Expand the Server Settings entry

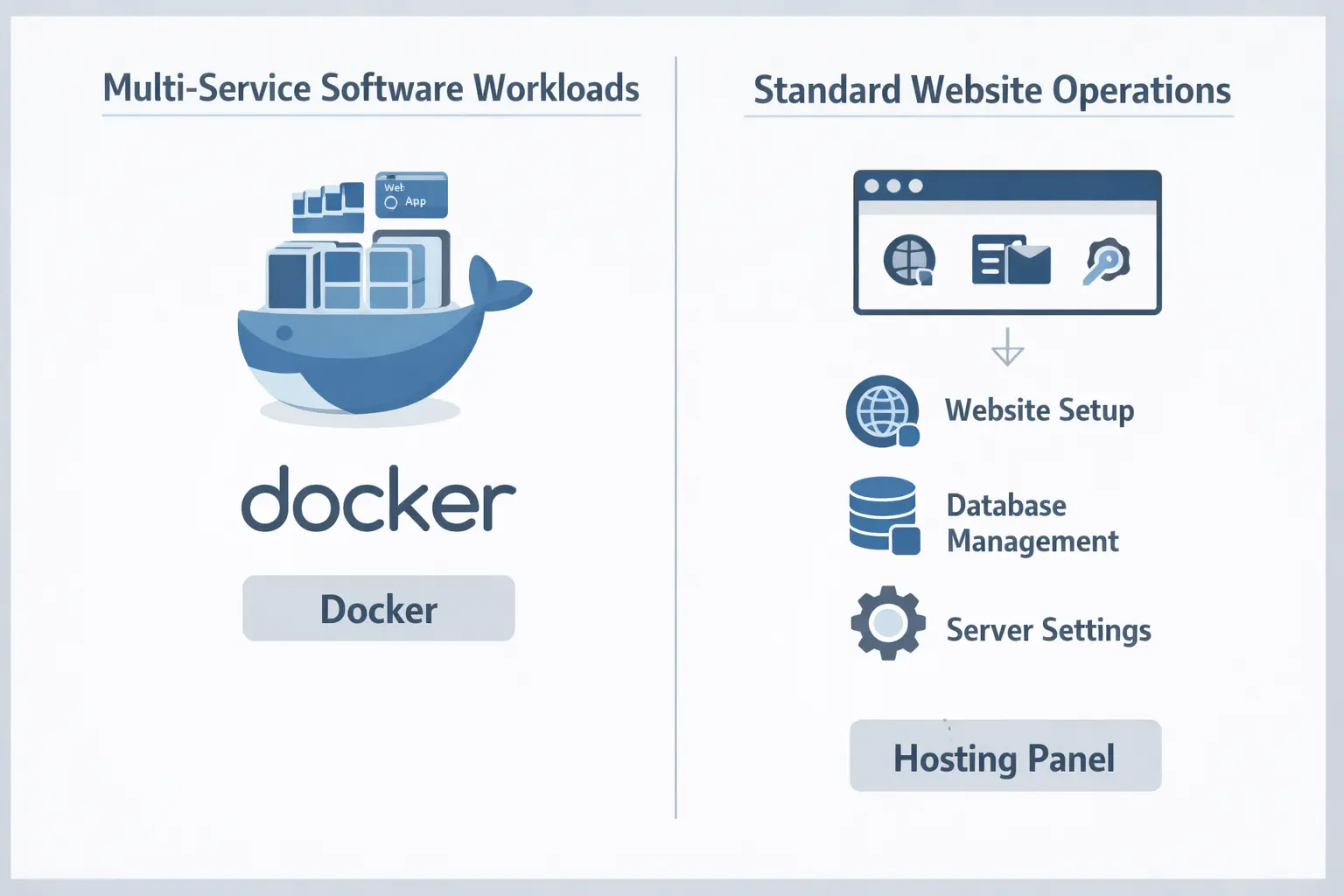tap(1047, 629)
